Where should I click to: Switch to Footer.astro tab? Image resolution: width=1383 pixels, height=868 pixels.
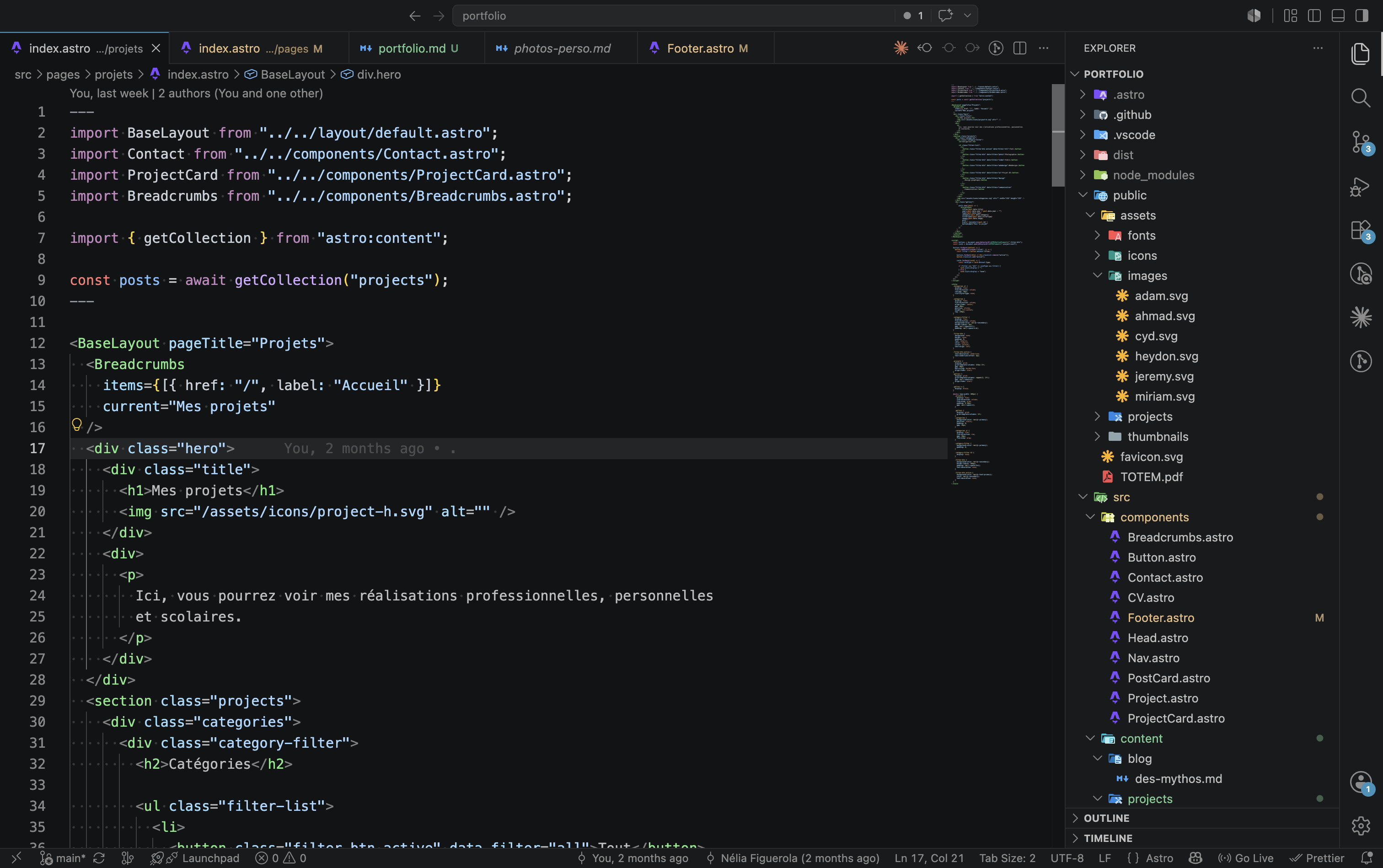coord(706,48)
